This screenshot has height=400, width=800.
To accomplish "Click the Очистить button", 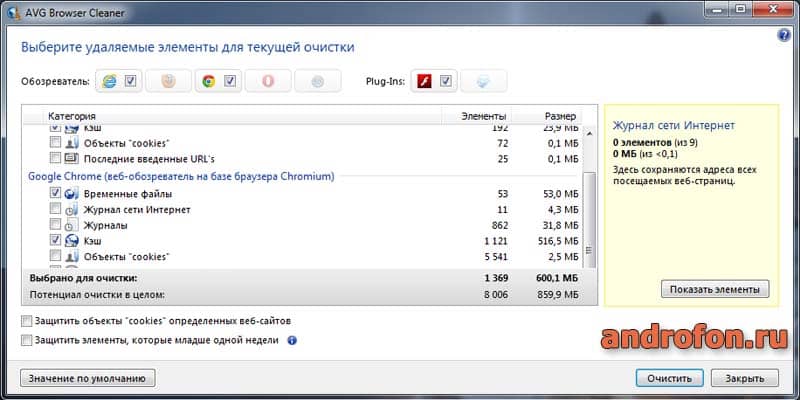I will 669,378.
